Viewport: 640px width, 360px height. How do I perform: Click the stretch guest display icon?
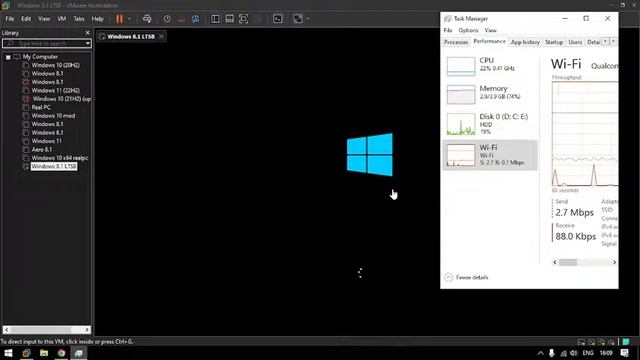tap(298, 19)
